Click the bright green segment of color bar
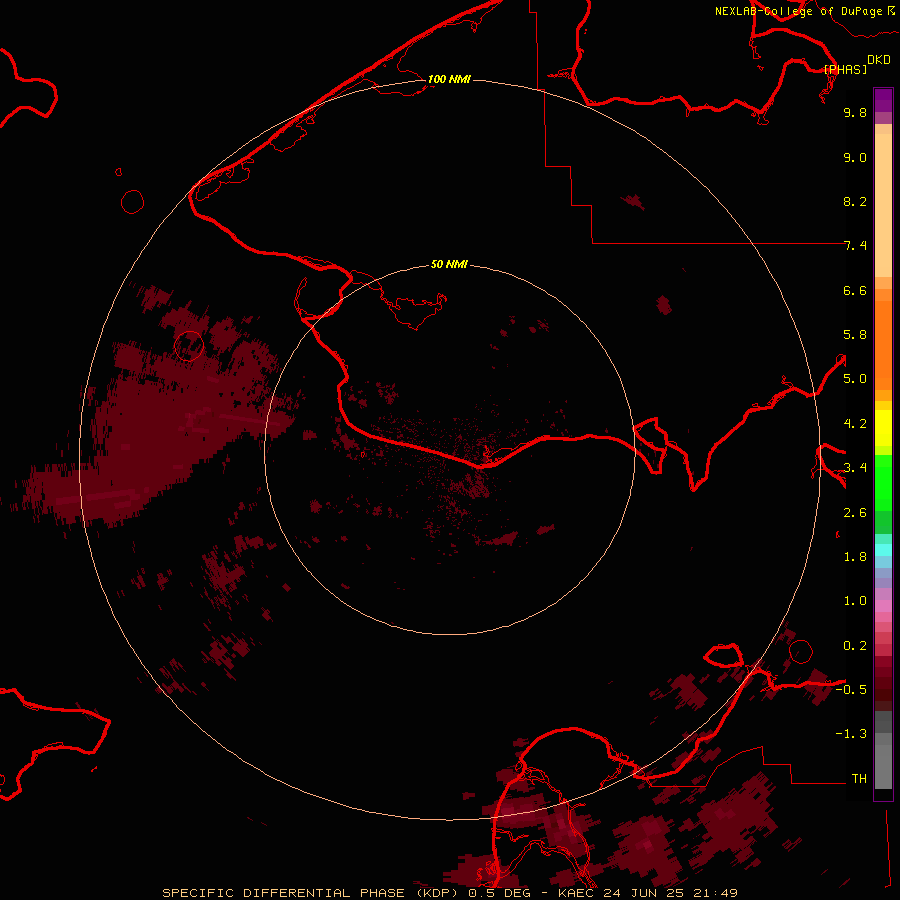Image resolution: width=900 pixels, height=900 pixels. [x=883, y=483]
